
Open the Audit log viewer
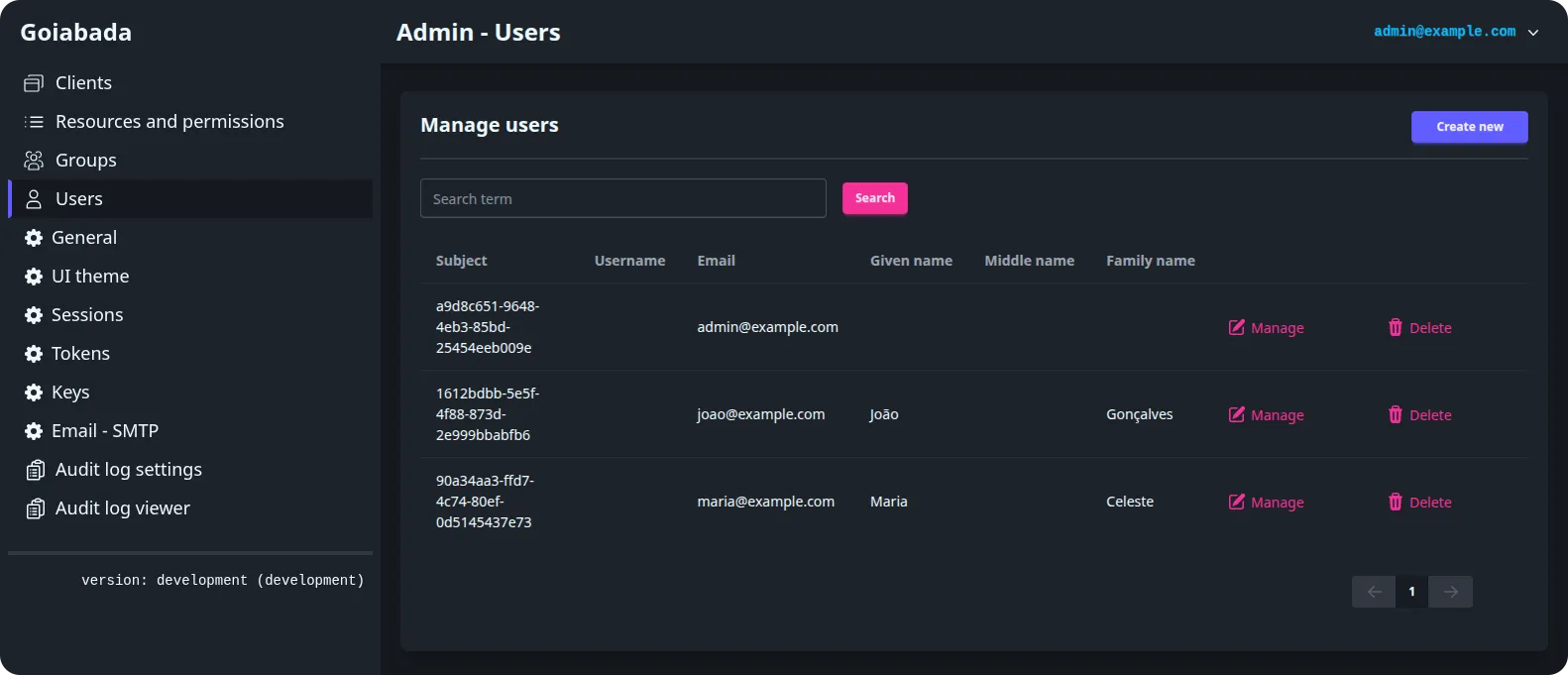pos(190,508)
